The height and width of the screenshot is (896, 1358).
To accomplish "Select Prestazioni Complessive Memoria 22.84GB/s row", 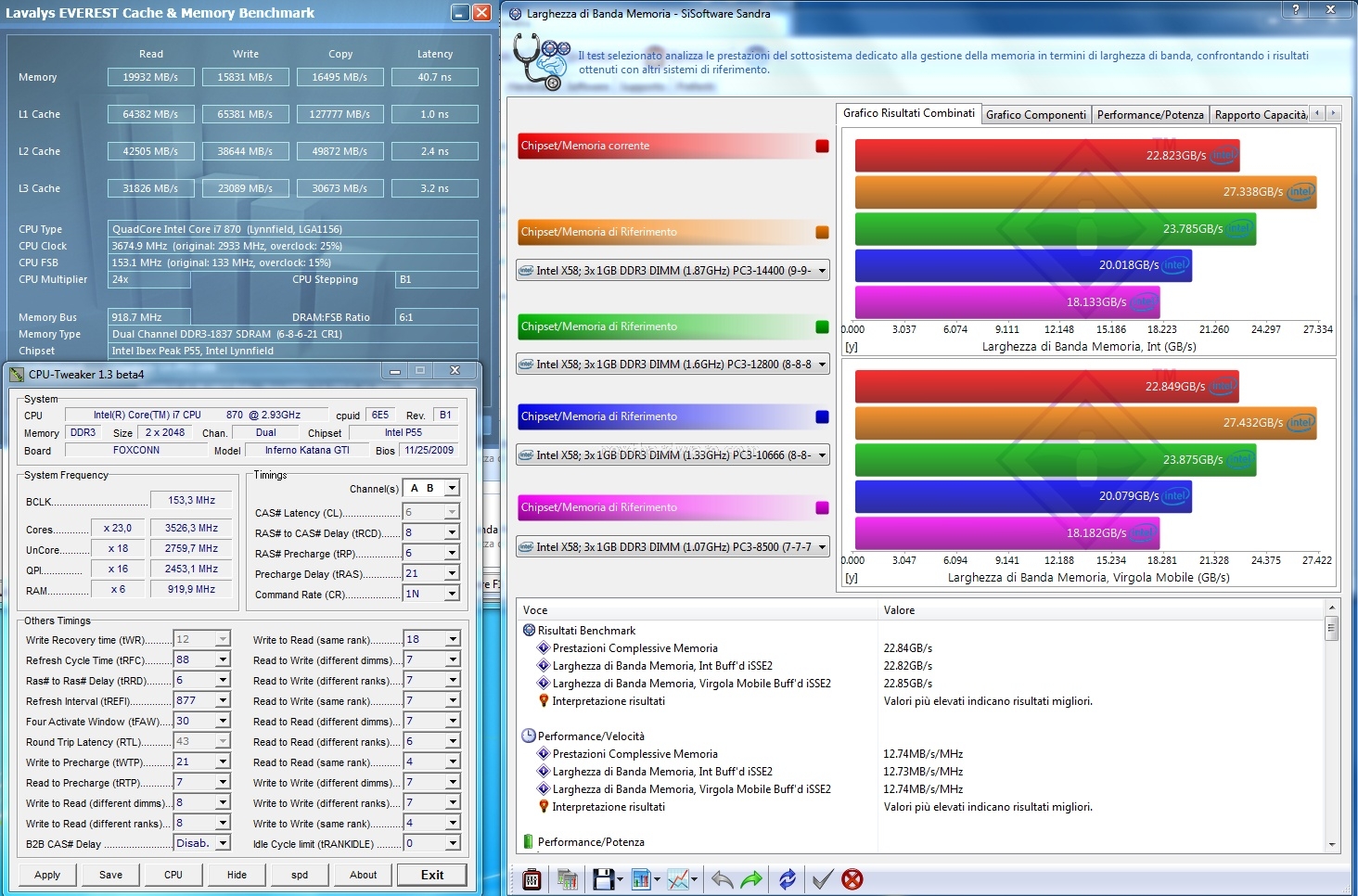I will pos(918,647).
